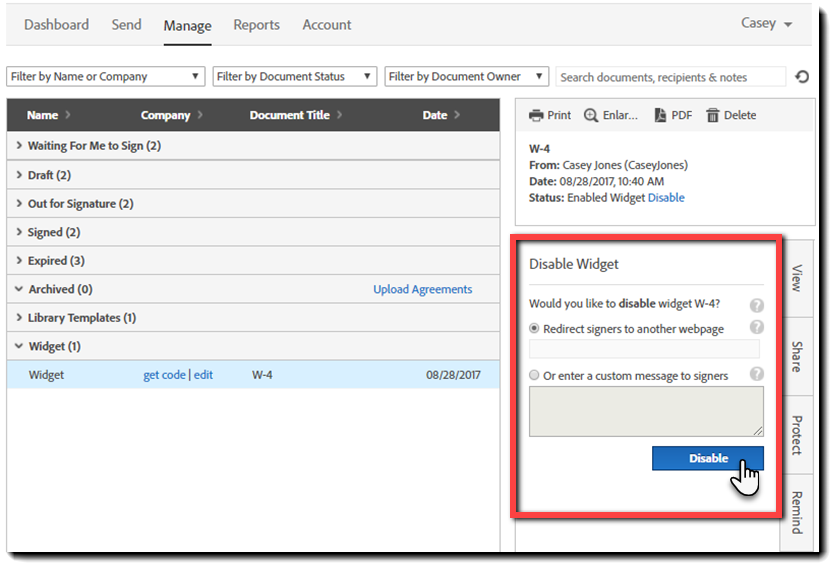The image size is (830, 563).
Task: Open help for Redirect signers option
Action: (x=757, y=327)
